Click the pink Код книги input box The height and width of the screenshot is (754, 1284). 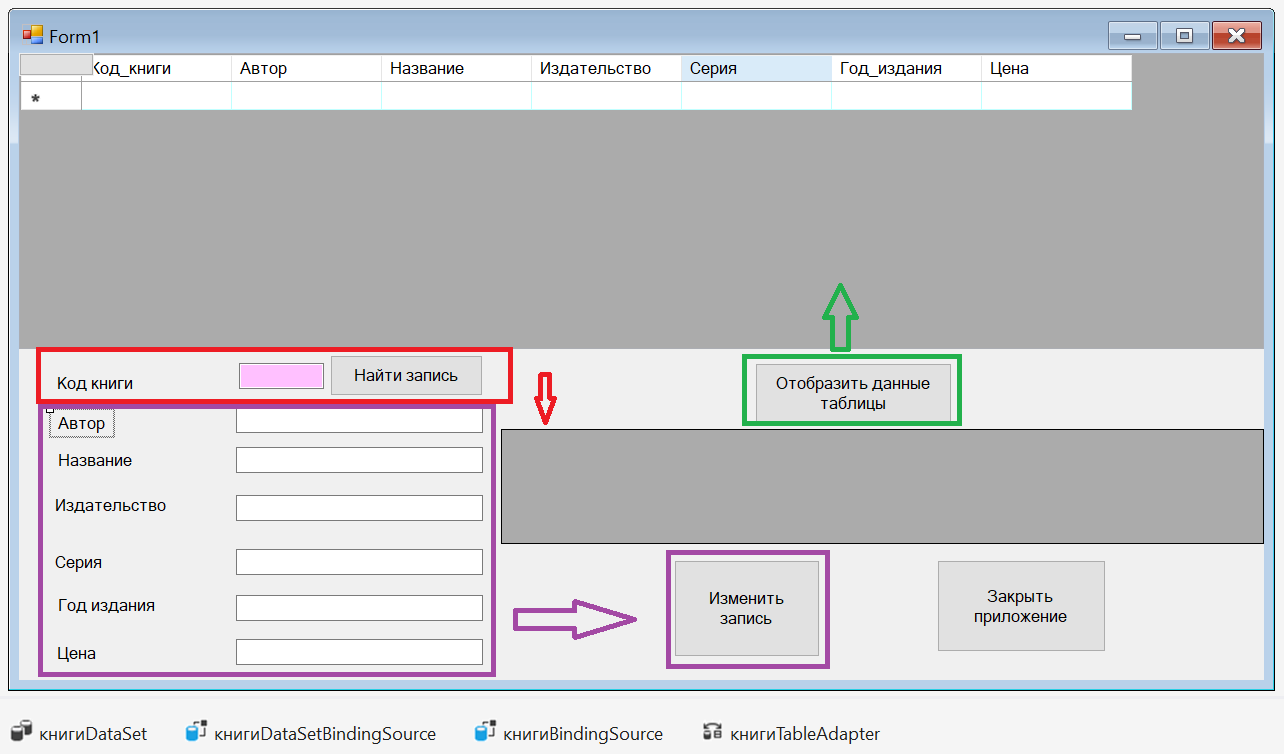click(x=281, y=376)
